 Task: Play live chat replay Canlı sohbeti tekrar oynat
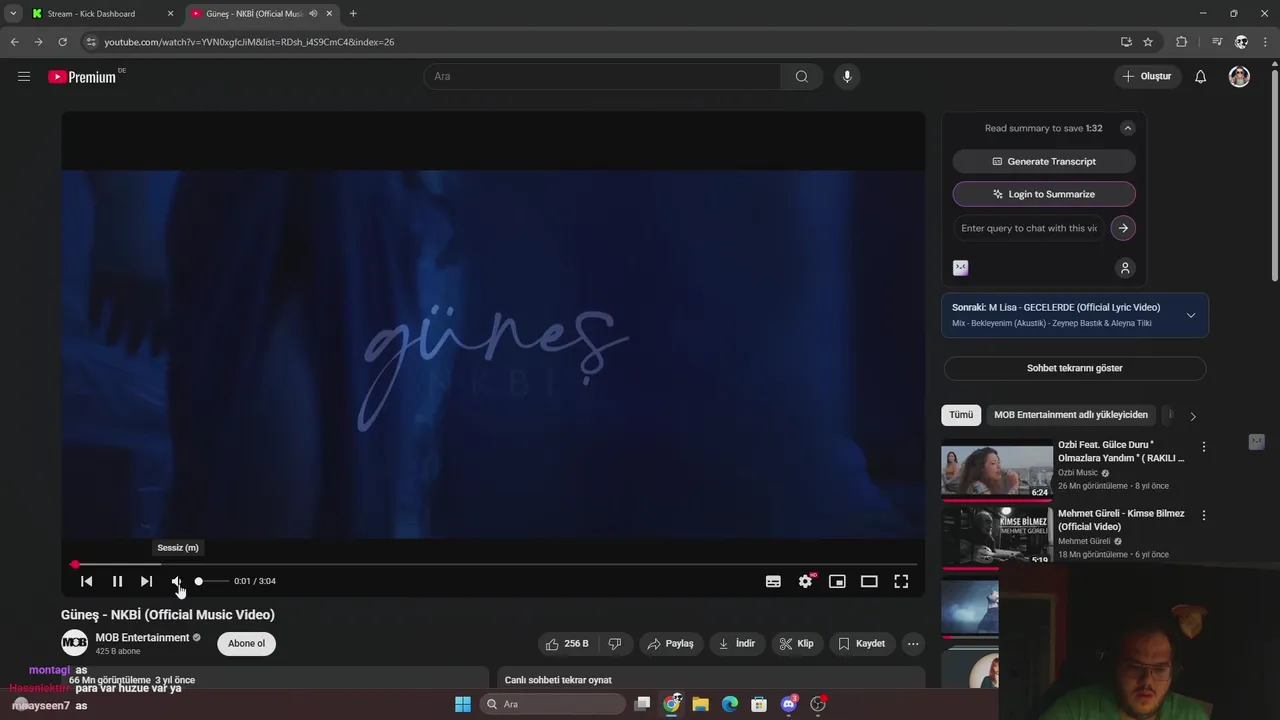click(x=558, y=680)
